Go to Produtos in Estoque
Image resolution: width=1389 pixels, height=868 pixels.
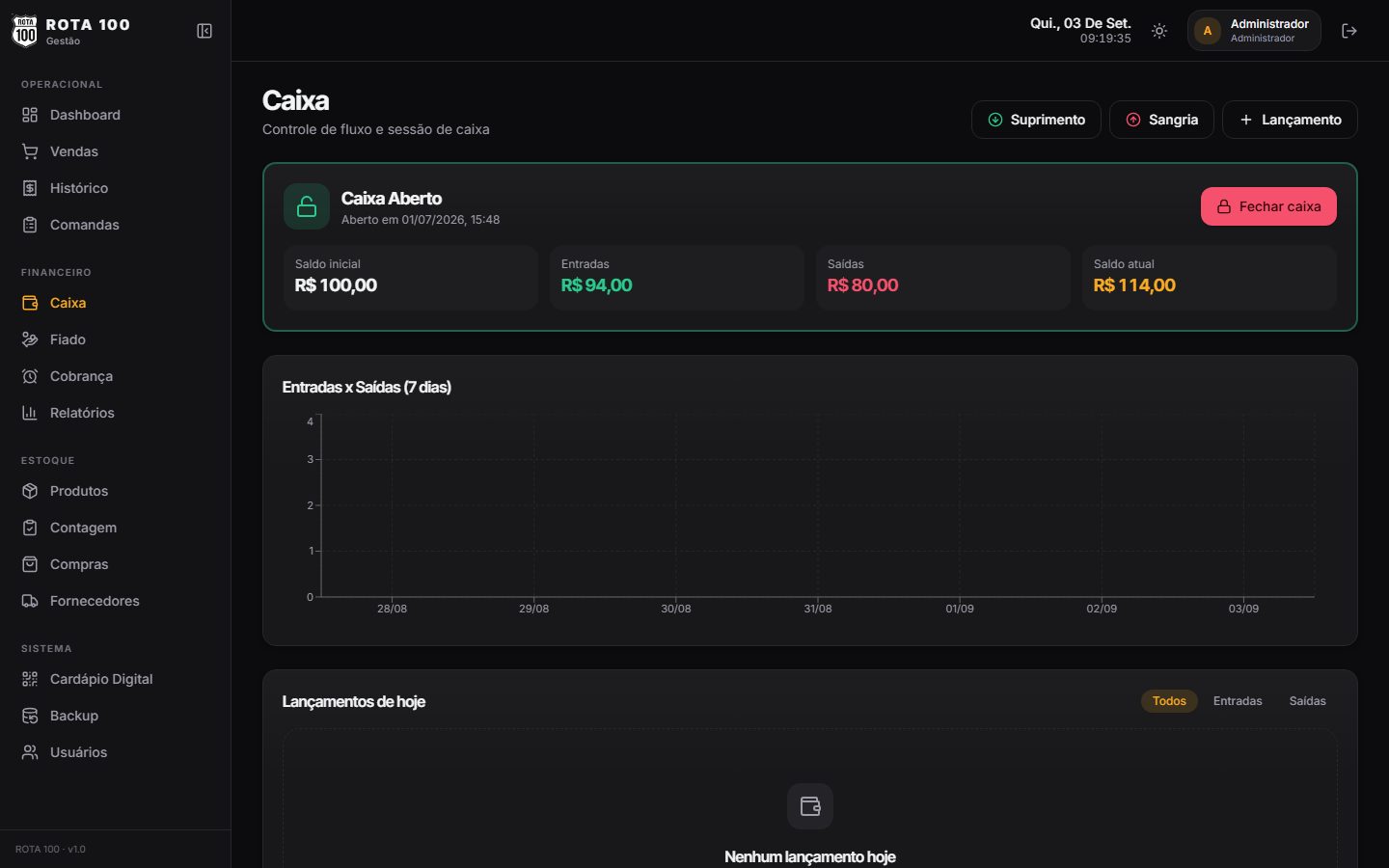[116, 491]
